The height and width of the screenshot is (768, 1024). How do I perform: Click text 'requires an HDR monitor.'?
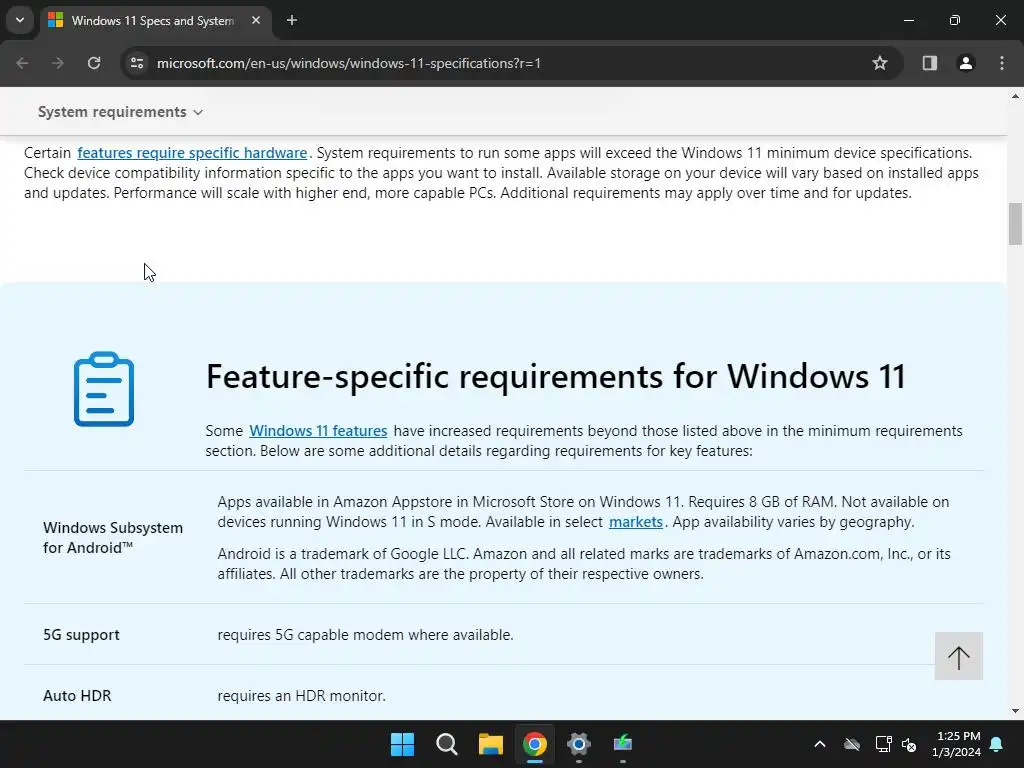[x=301, y=696]
